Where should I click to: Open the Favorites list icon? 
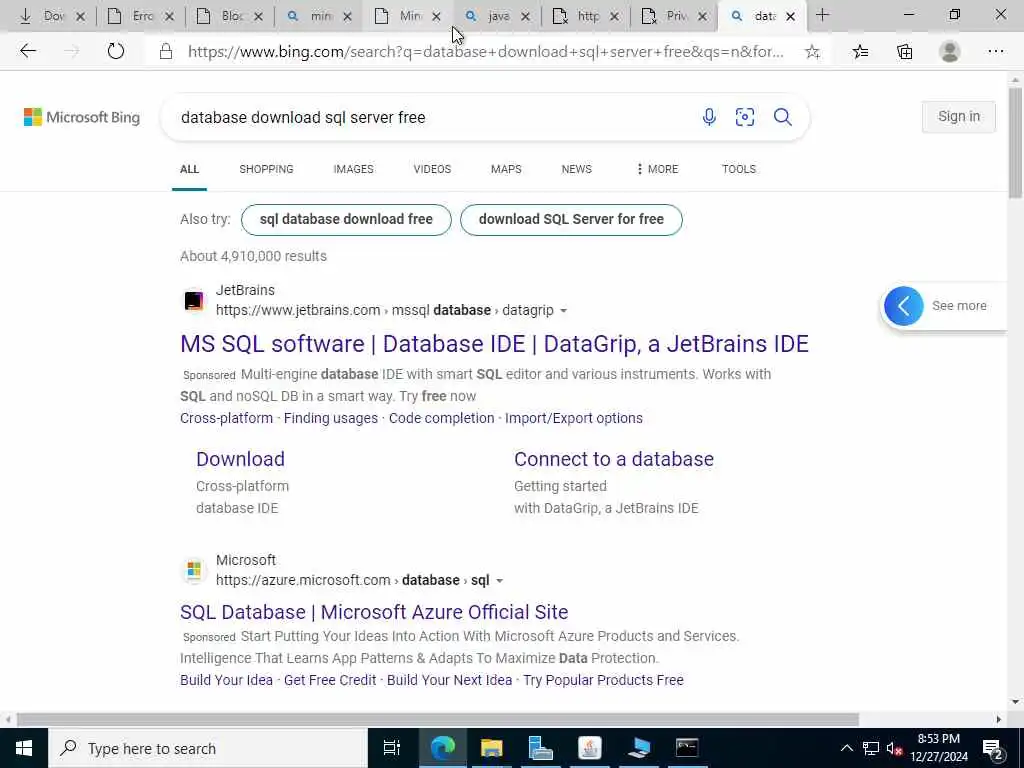tap(861, 52)
